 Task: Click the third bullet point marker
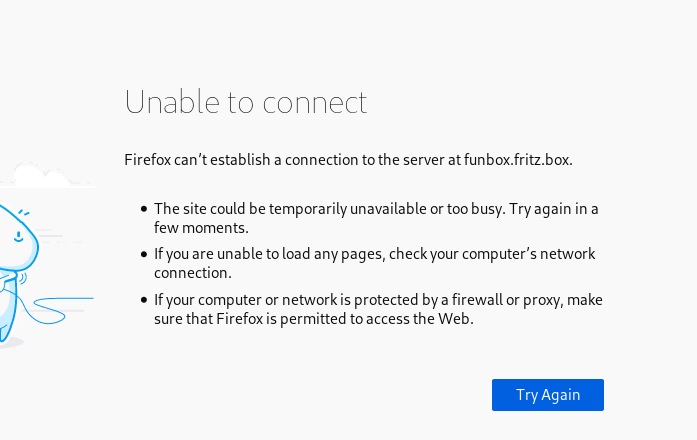click(x=144, y=299)
